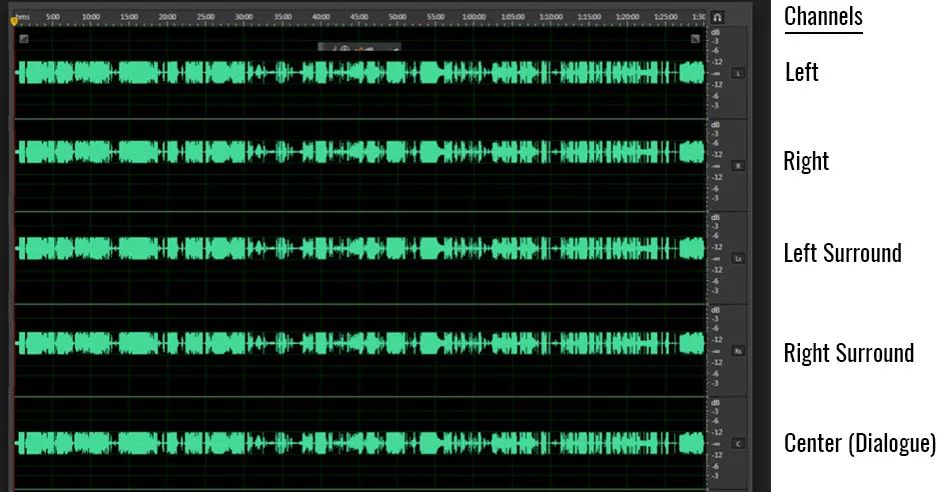Toggle the L channel enable button
The width and height of the screenshot is (943, 492).
click(739, 73)
